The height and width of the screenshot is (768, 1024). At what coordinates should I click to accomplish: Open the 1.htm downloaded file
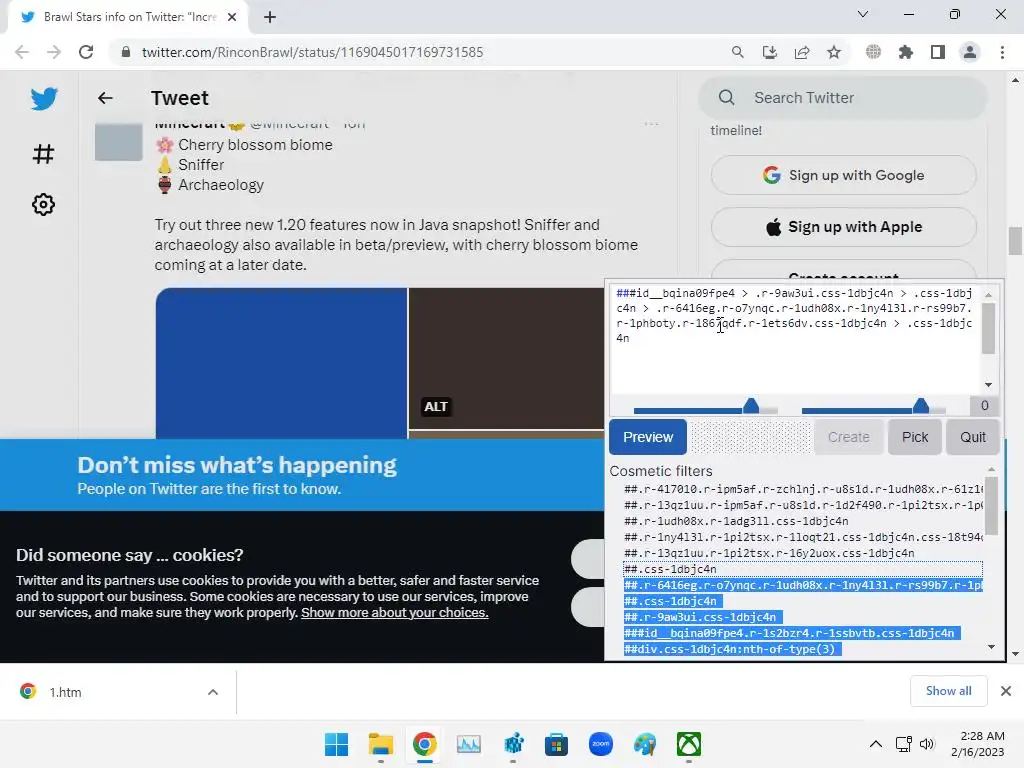[x=65, y=692]
